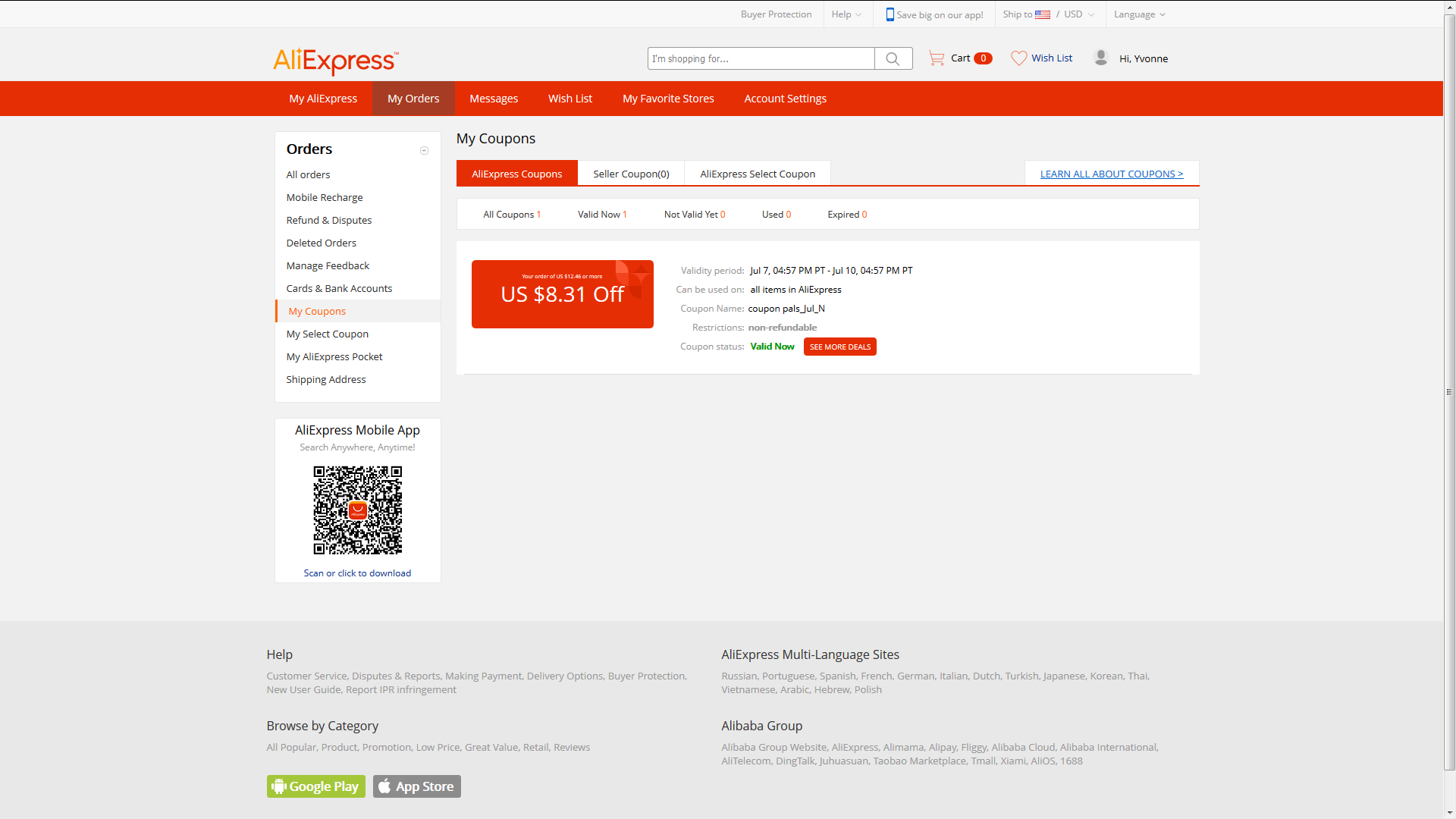Open All Popular category link
1456x819 pixels.
[x=291, y=747]
